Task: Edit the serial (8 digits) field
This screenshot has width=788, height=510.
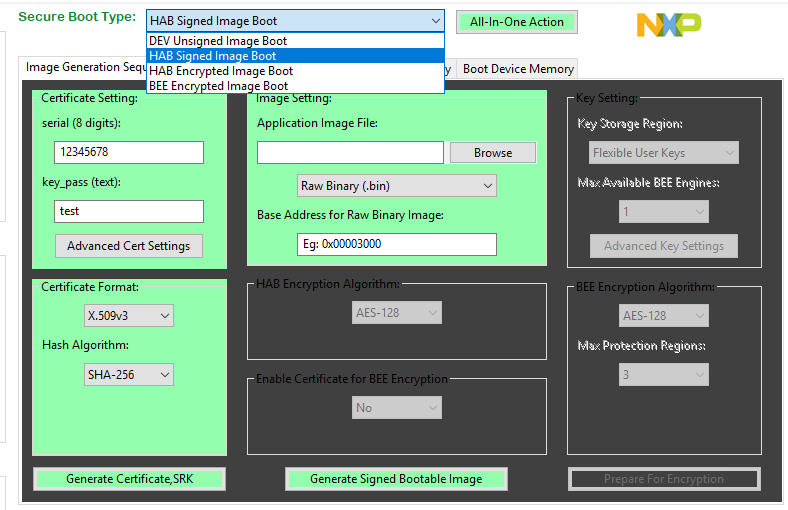Action: click(x=129, y=152)
